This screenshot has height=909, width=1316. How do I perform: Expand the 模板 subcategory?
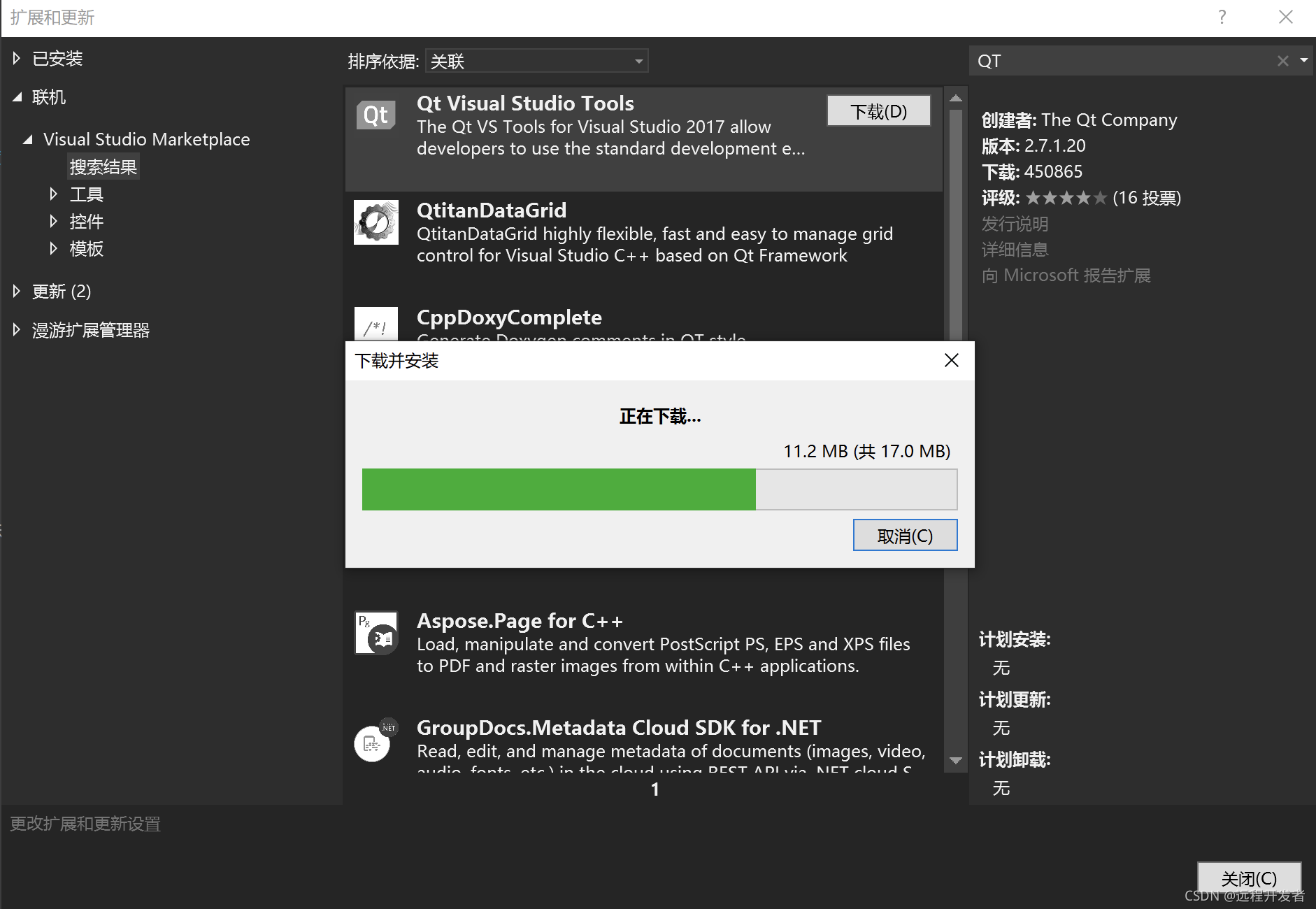(x=54, y=248)
